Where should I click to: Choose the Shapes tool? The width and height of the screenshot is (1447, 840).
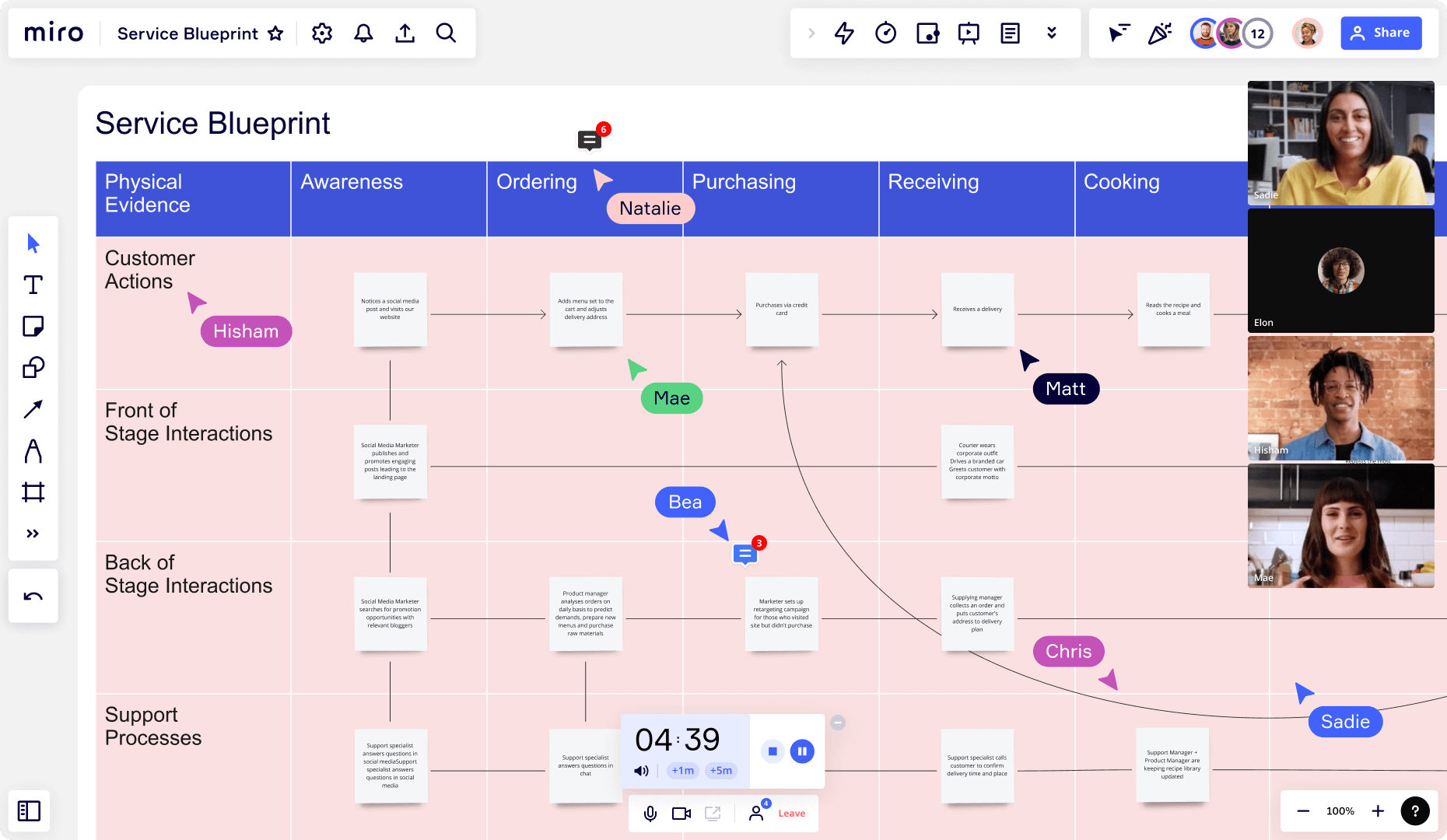click(33, 367)
